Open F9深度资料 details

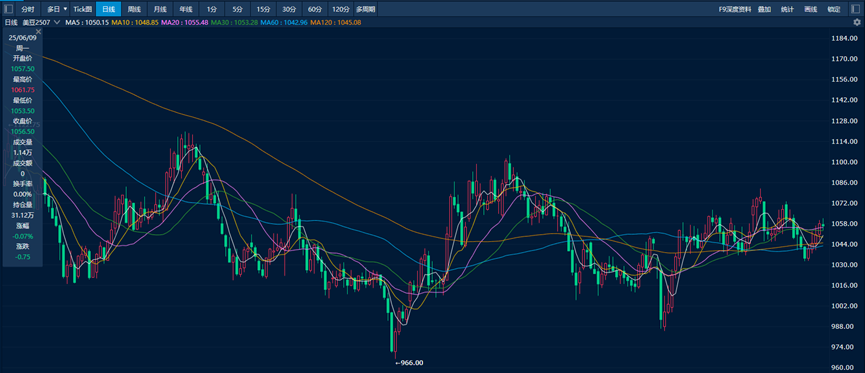click(735, 9)
